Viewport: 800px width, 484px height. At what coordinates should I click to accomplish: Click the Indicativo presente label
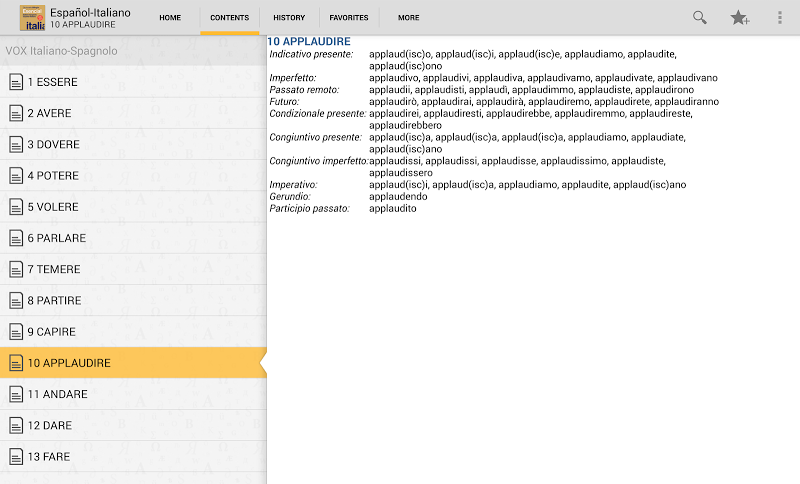point(311,54)
